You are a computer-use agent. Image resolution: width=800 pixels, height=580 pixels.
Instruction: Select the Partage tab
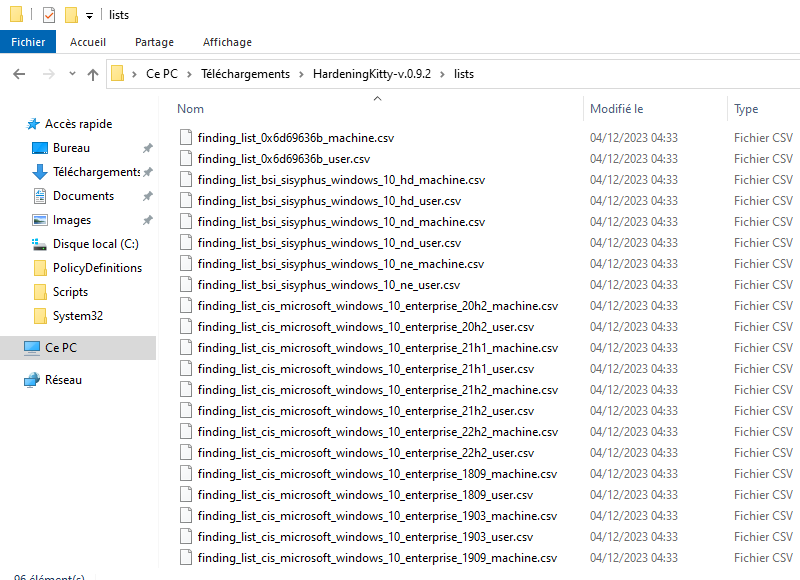[154, 42]
